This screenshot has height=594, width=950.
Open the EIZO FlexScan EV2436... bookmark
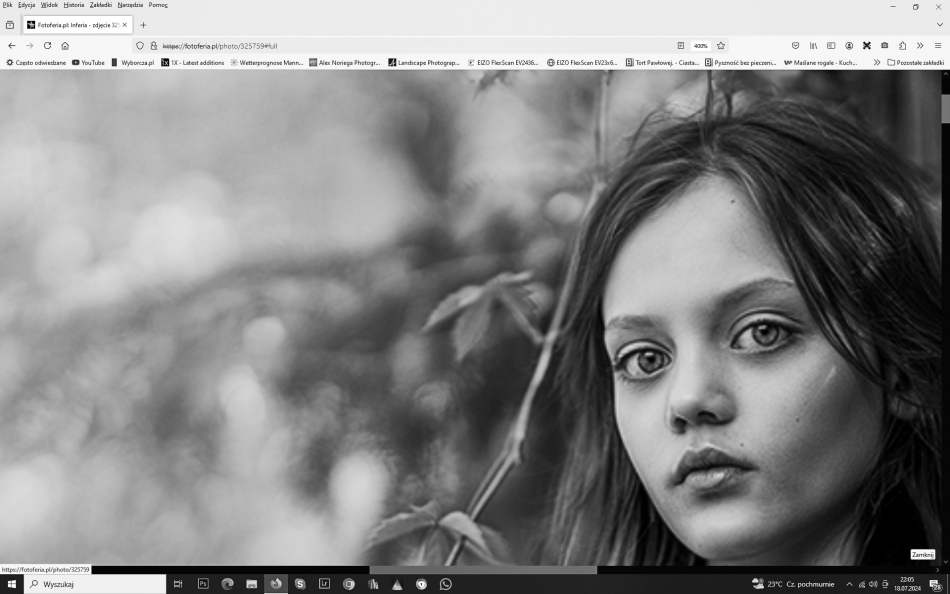[x=503, y=62]
